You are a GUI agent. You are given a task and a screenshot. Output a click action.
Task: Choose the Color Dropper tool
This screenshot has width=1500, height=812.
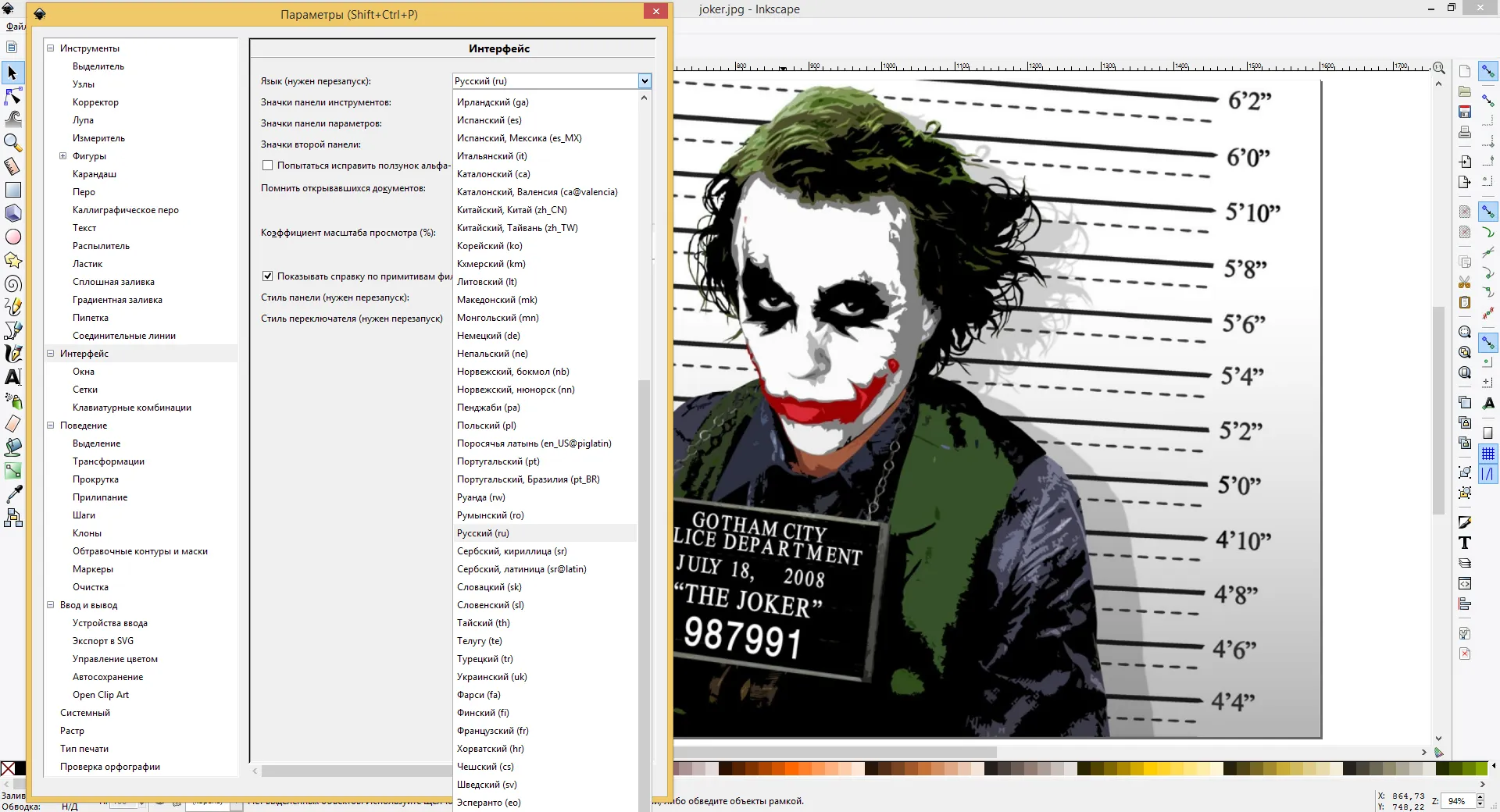pos(12,494)
